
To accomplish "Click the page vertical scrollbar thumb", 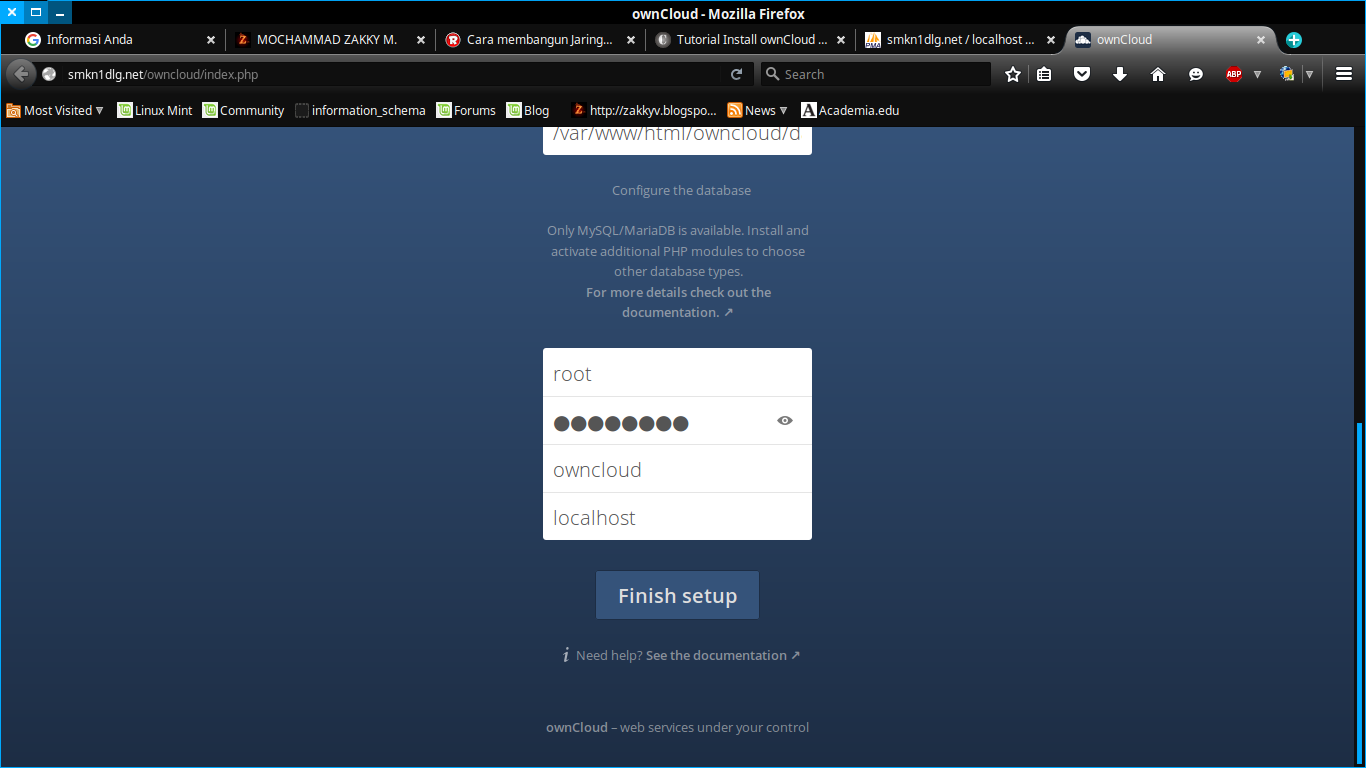I will click(x=1359, y=593).
